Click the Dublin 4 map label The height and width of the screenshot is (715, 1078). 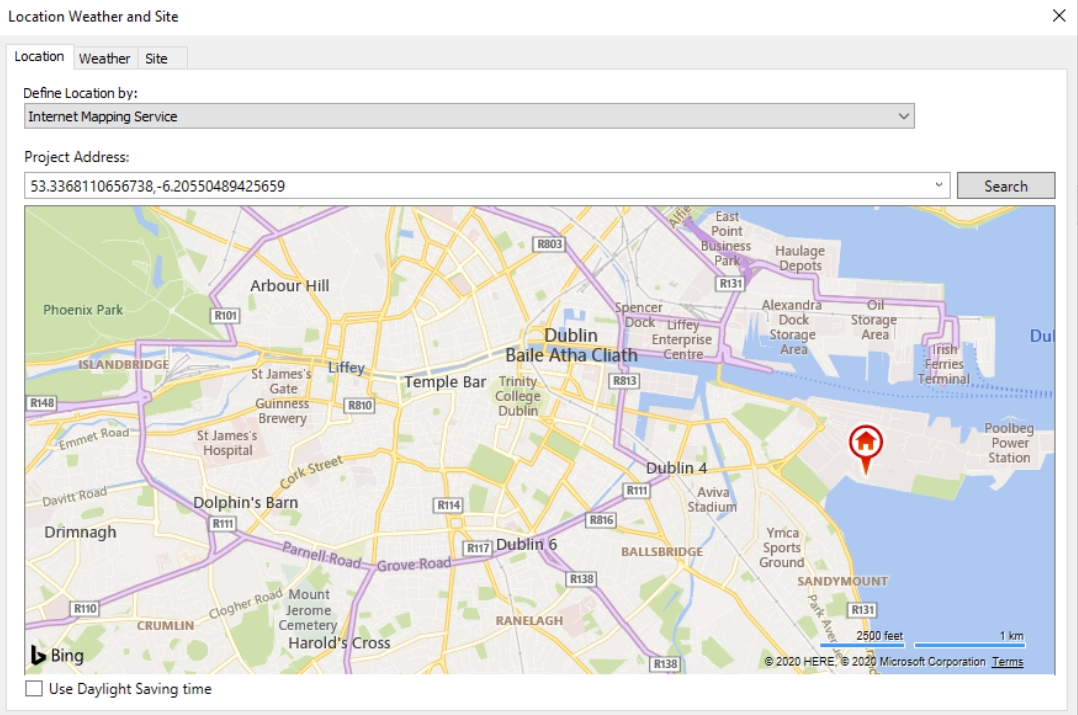[676, 468]
